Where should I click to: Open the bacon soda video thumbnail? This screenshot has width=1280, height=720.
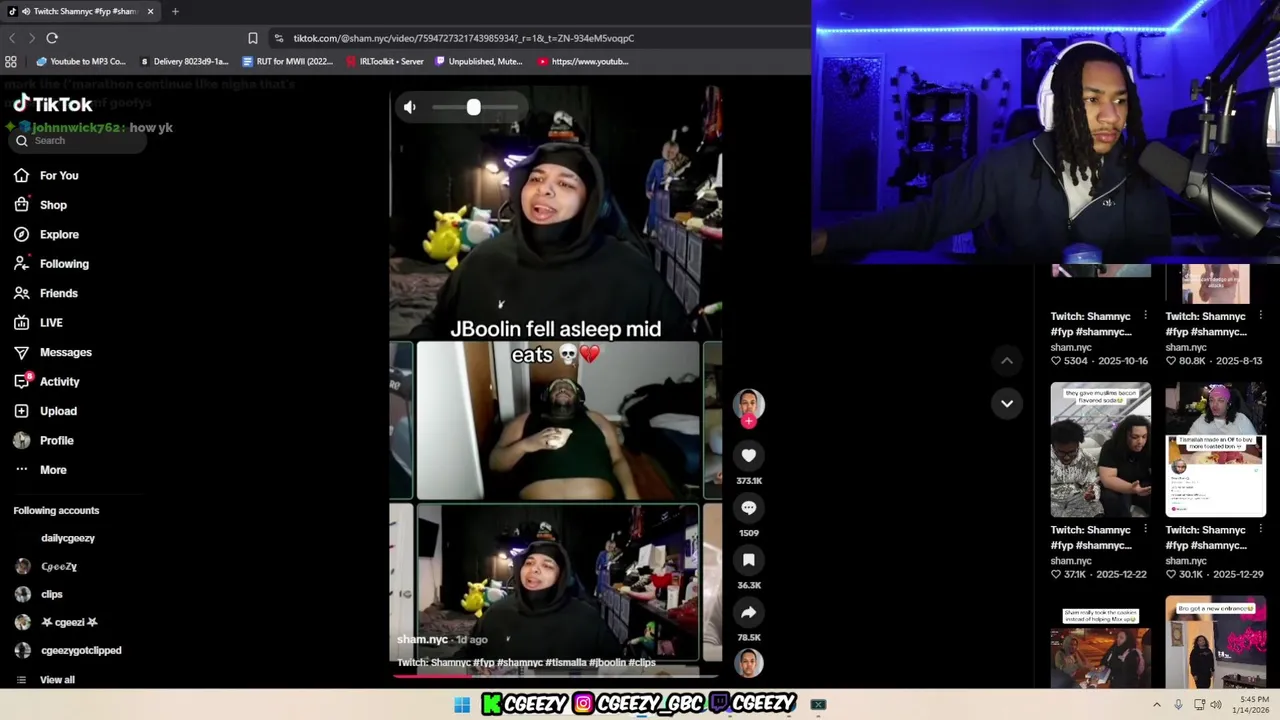pos(1101,450)
